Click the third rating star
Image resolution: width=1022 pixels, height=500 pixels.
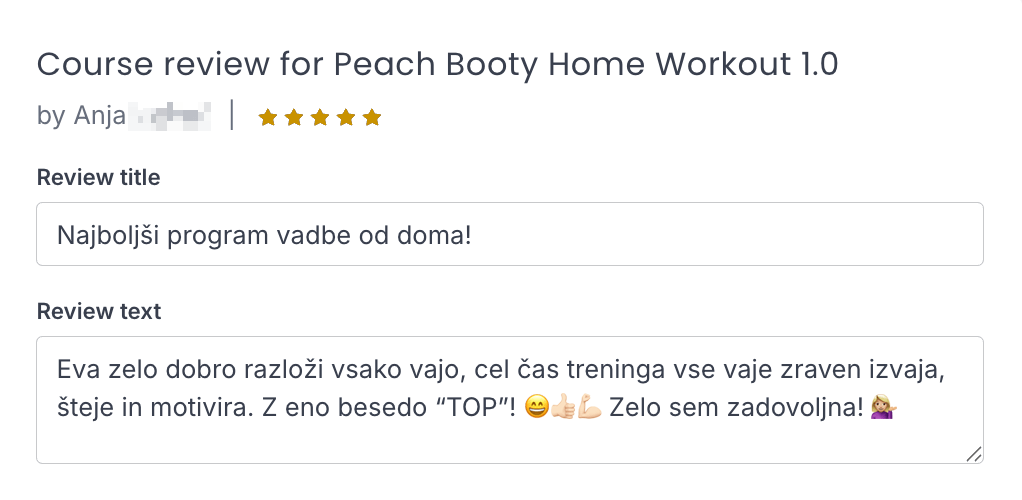point(320,118)
